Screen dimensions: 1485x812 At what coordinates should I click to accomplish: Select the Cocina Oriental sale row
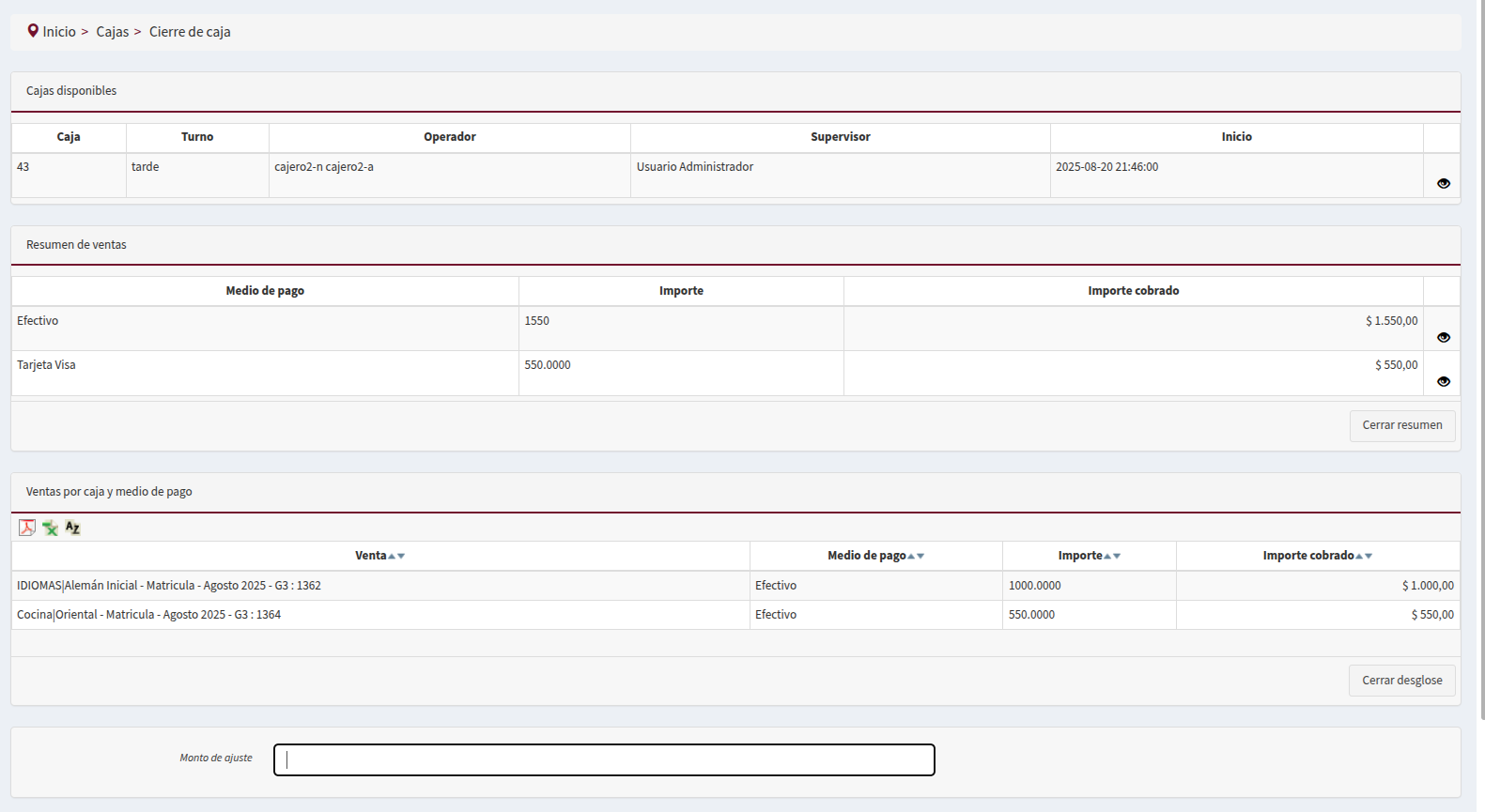[148, 615]
